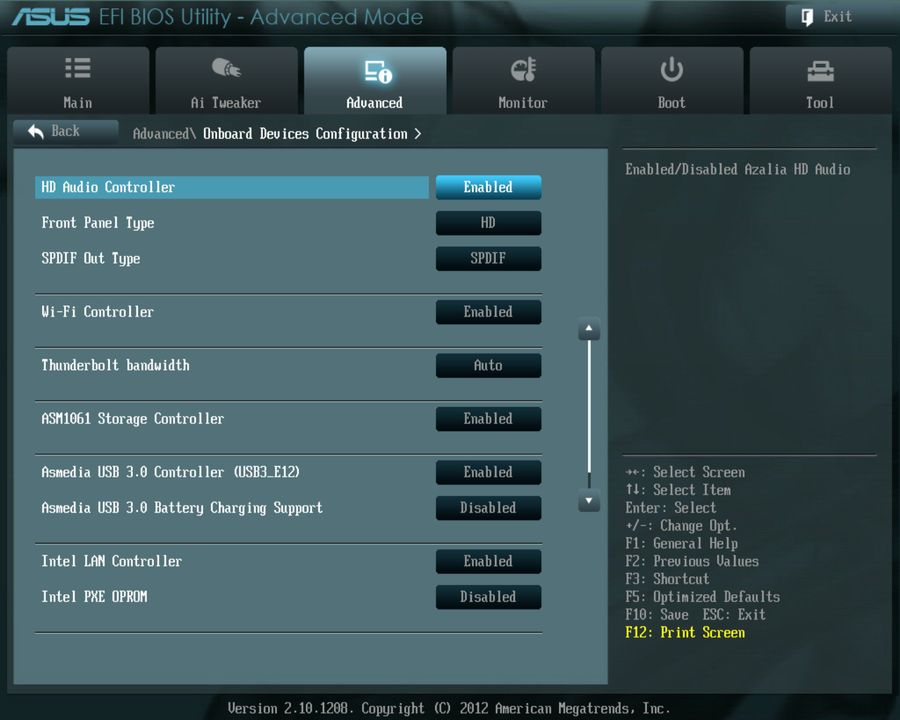Click the Ai Tweaker tab icon
The image size is (900, 720).
click(226, 68)
